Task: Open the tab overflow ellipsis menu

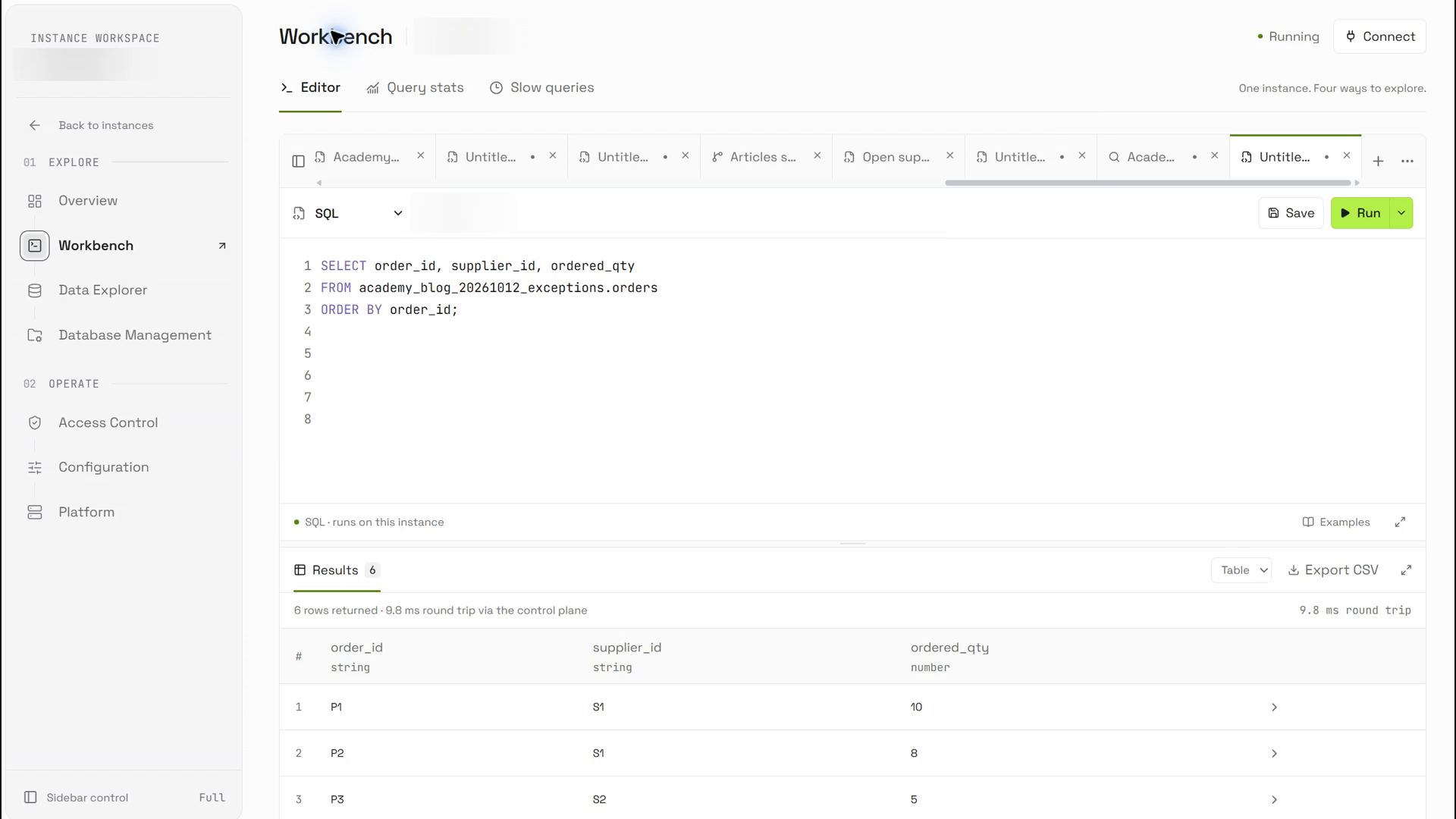Action: coord(1407,161)
